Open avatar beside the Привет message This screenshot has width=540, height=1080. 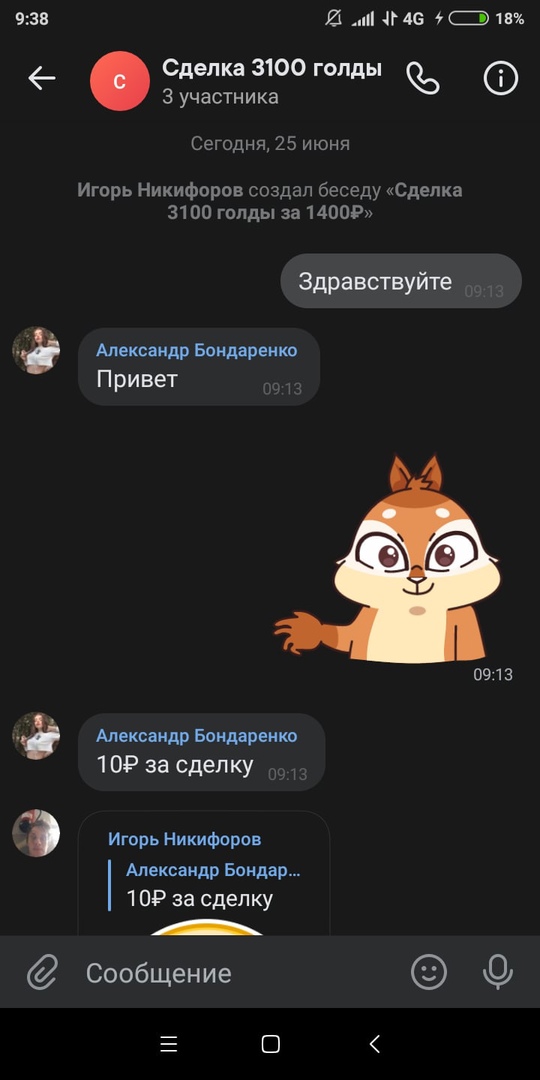[36, 350]
